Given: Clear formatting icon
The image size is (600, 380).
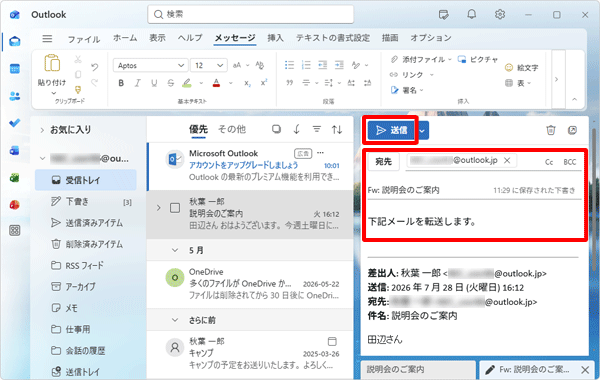Looking at the screenshot, I should 260,65.
